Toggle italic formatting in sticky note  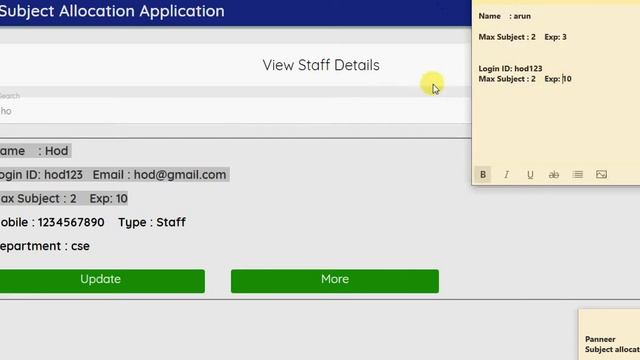[506, 175]
